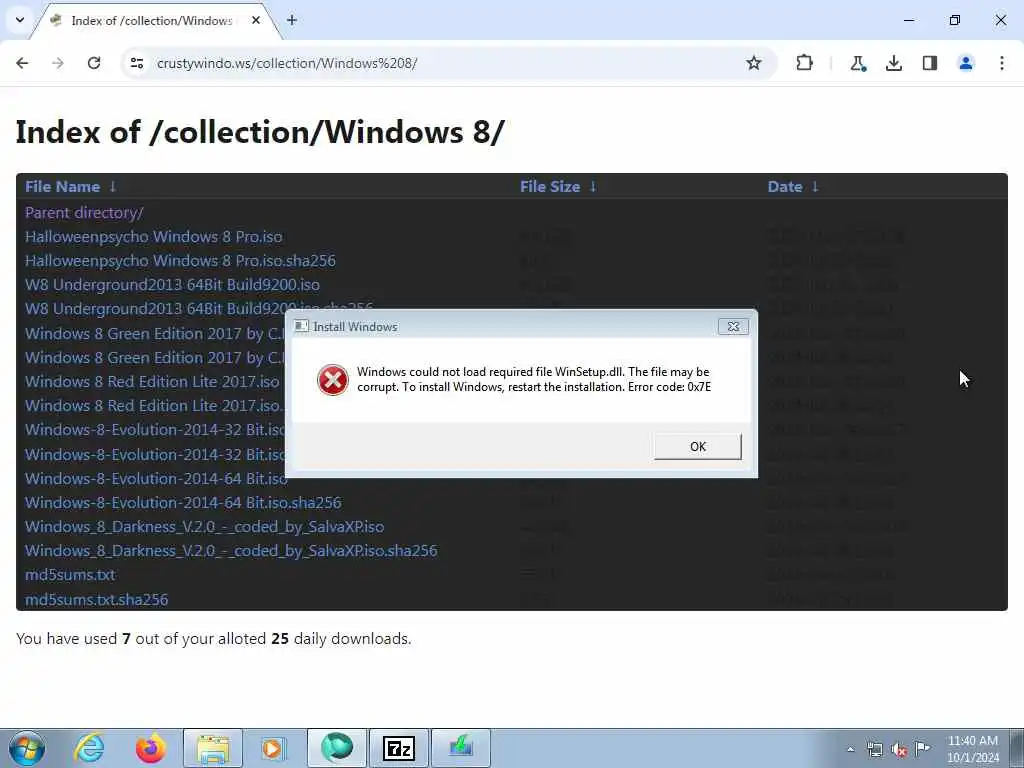Click the browser forward arrow
Viewport: 1024px width, 768px height.
(x=58, y=63)
